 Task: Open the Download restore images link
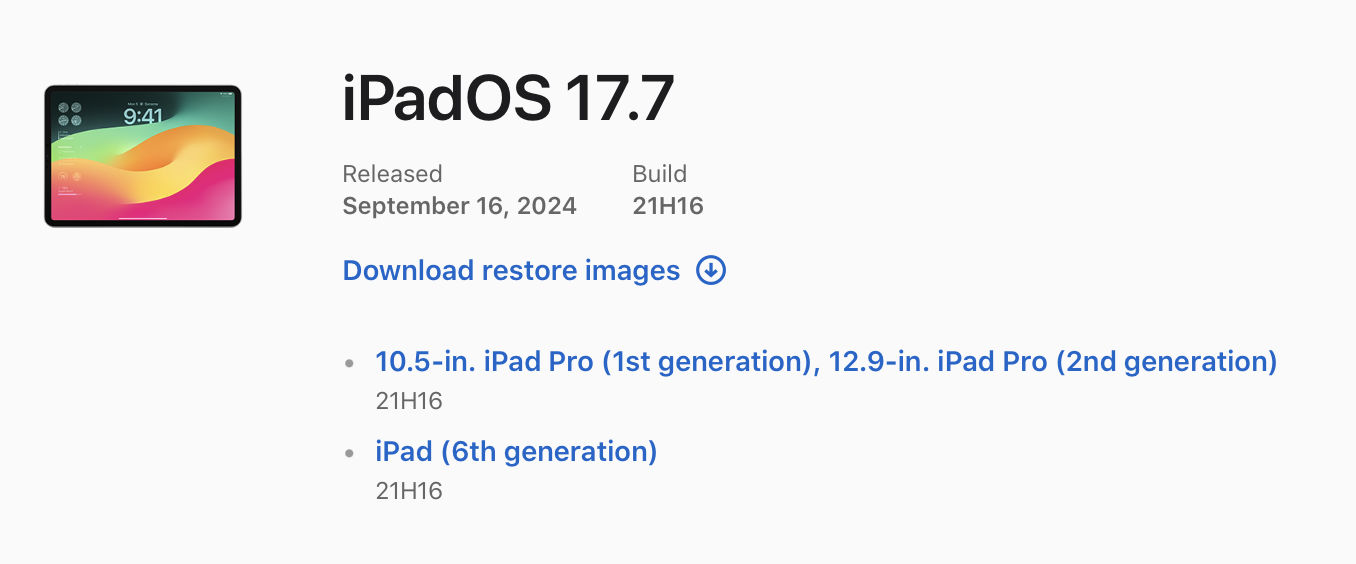click(x=511, y=271)
